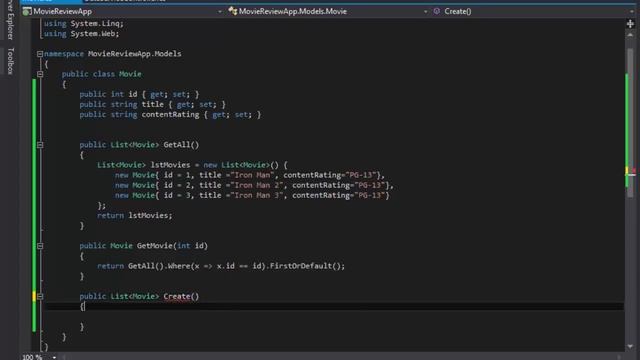Image resolution: width=640 pixels, height=360 pixels.
Task: Collapse the Create() method block
Action: [x=40, y=296]
